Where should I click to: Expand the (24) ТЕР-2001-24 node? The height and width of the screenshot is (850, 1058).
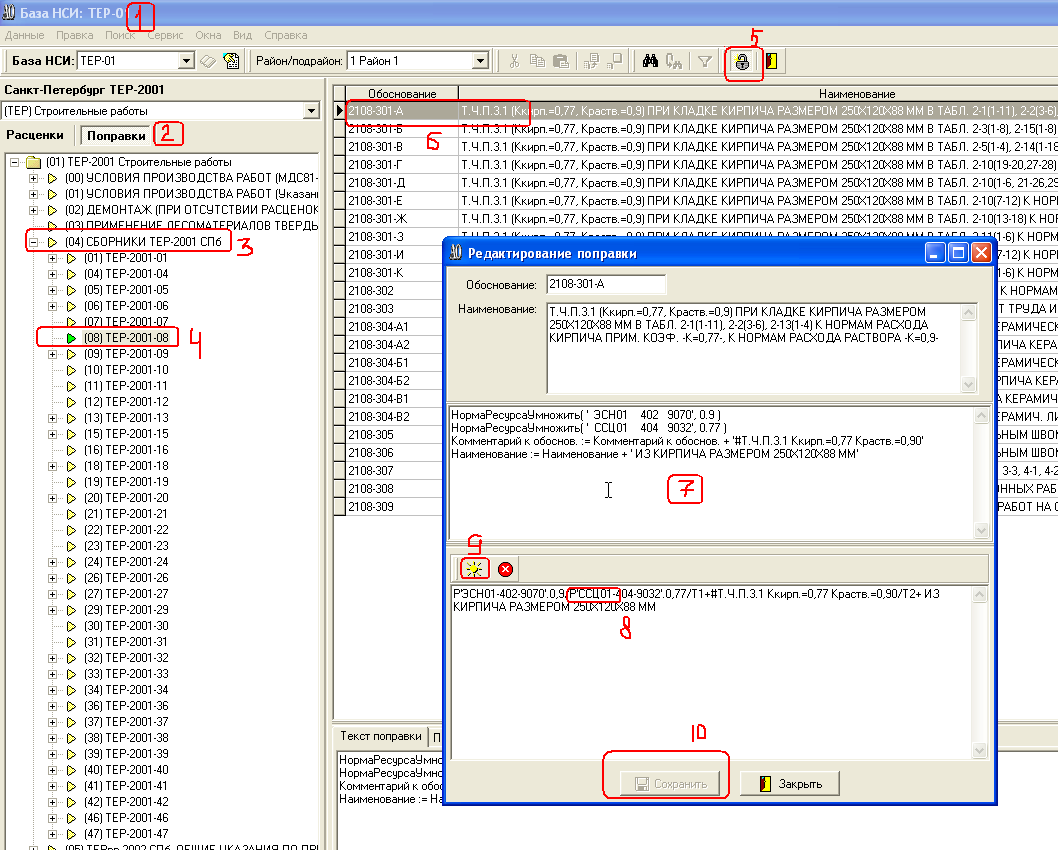coord(52,562)
